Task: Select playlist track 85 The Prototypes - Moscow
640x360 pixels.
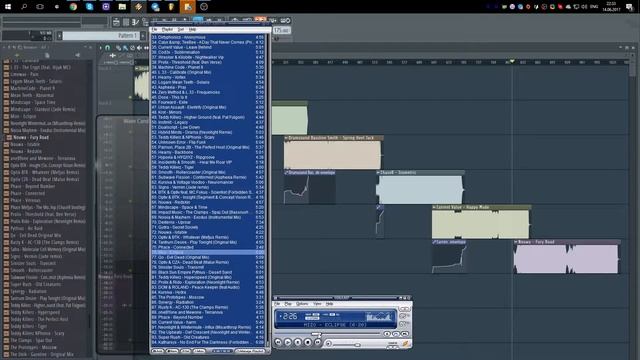Action: tap(208, 297)
